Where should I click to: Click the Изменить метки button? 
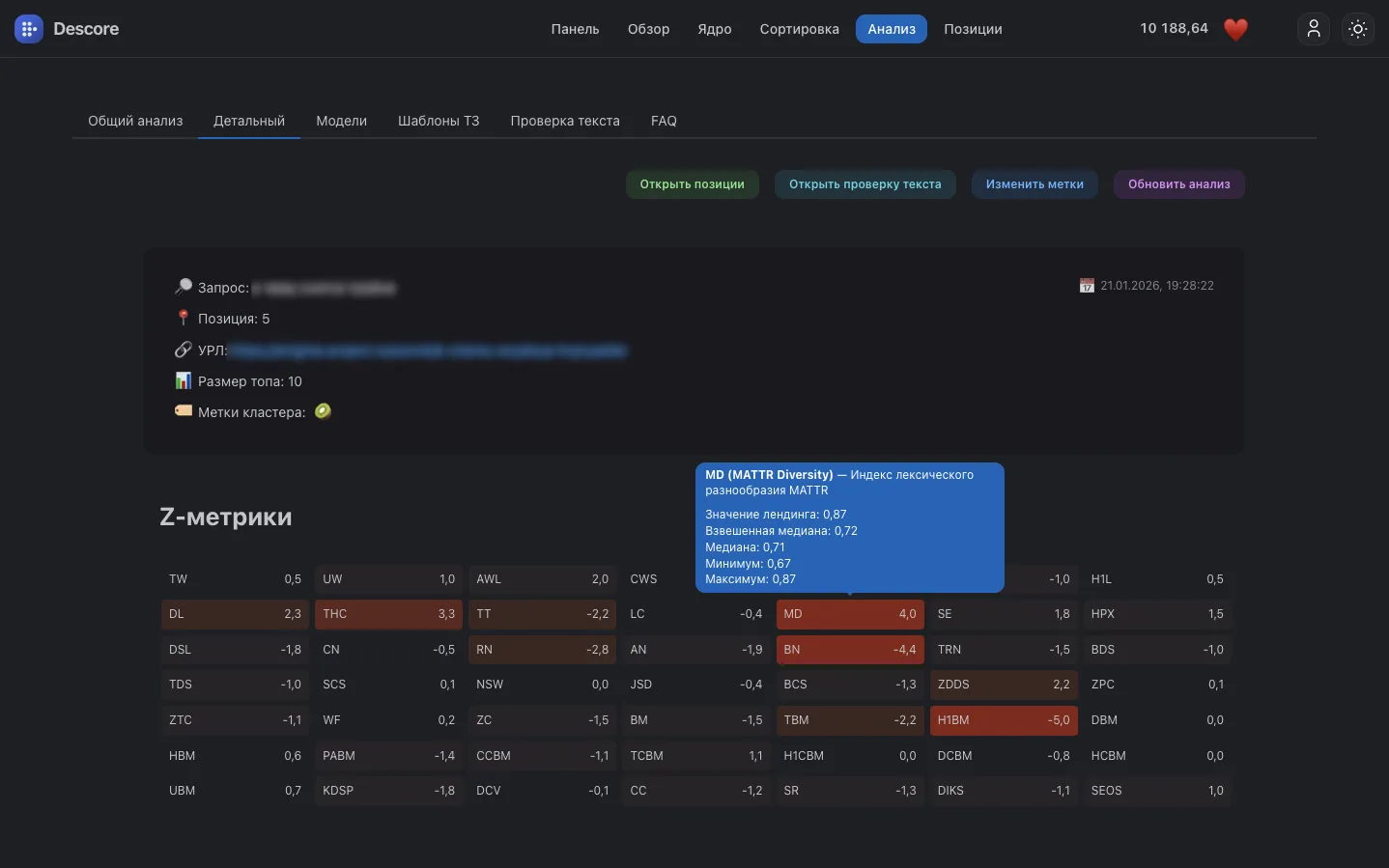(1035, 184)
